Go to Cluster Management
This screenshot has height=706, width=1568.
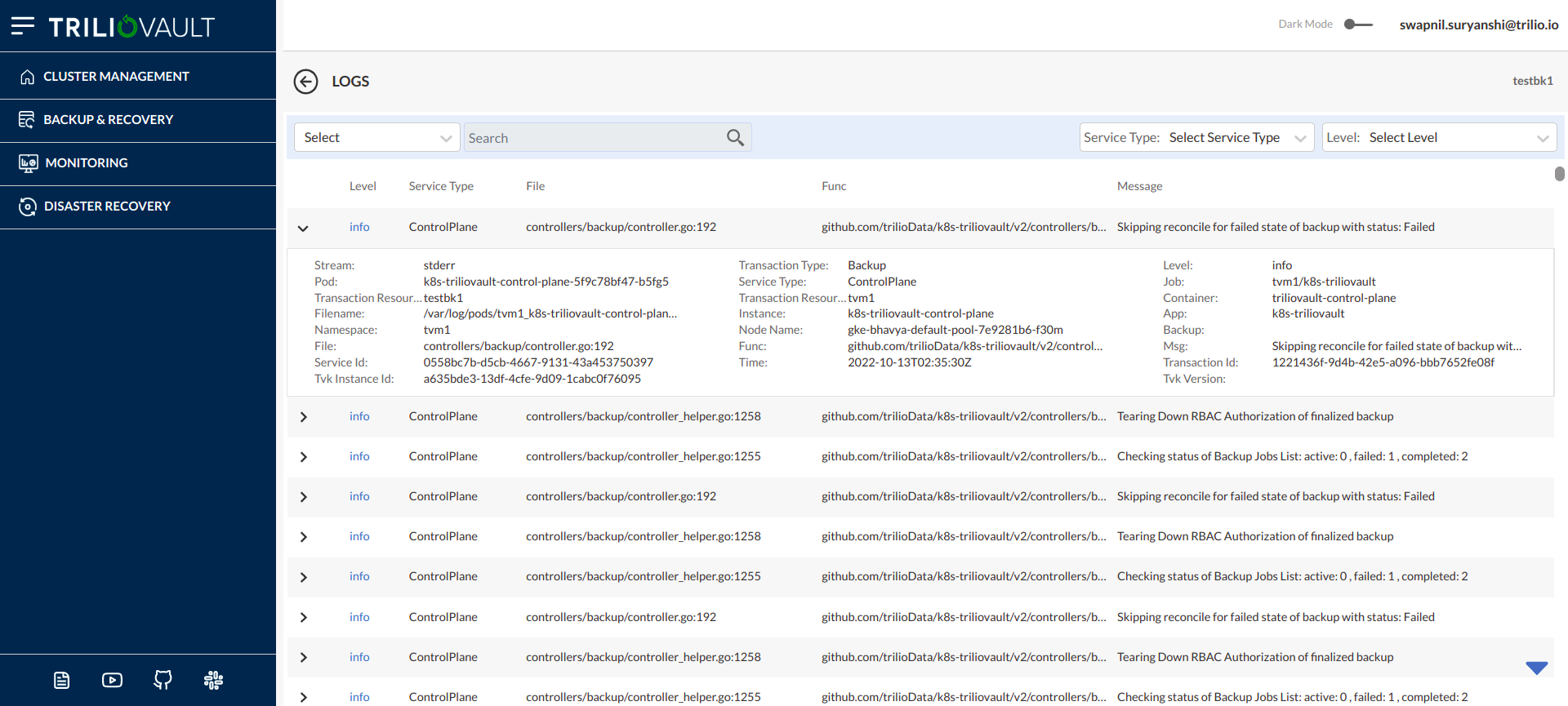point(116,76)
